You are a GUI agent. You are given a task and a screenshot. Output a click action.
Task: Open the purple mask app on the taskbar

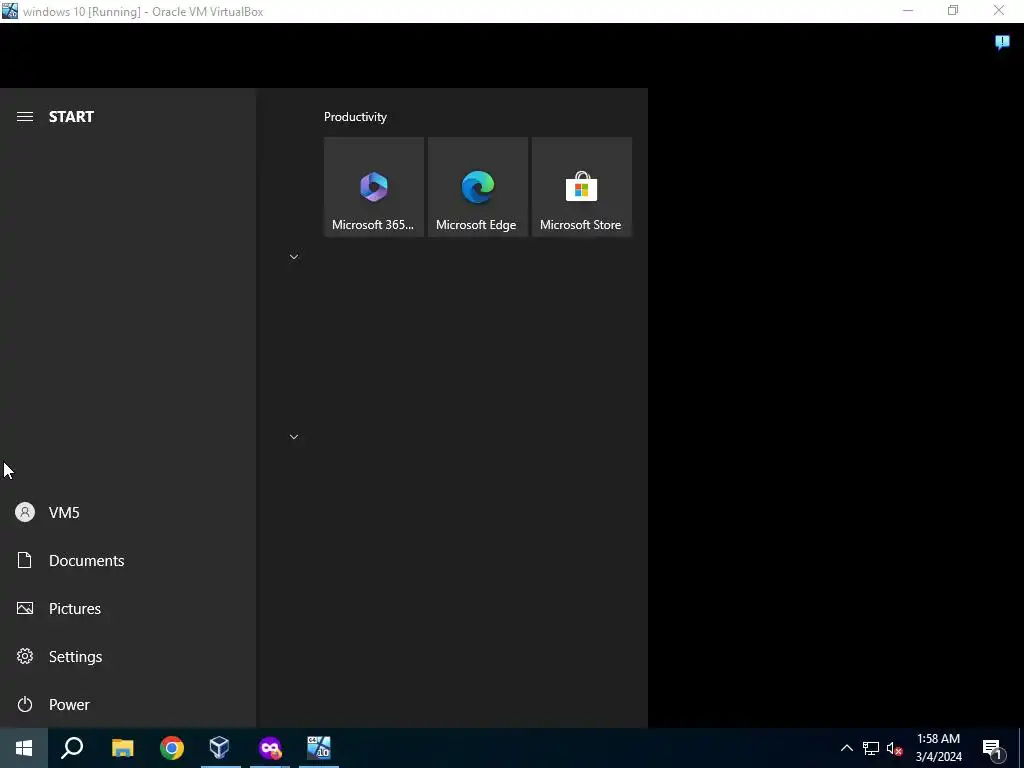[270, 748]
